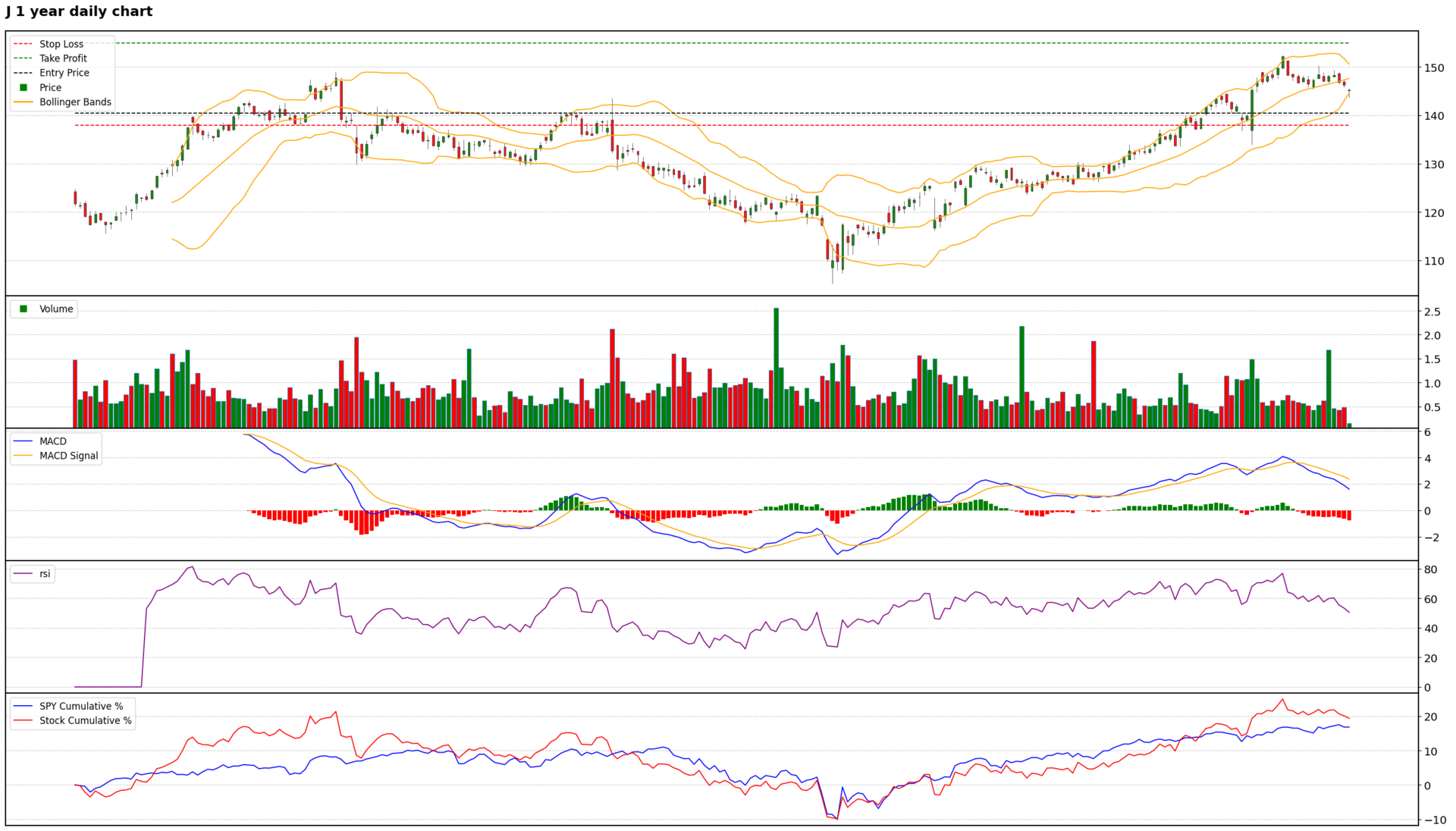Click the 80 tick on RSI axis
The image size is (1456, 831).
click(x=1430, y=569)
